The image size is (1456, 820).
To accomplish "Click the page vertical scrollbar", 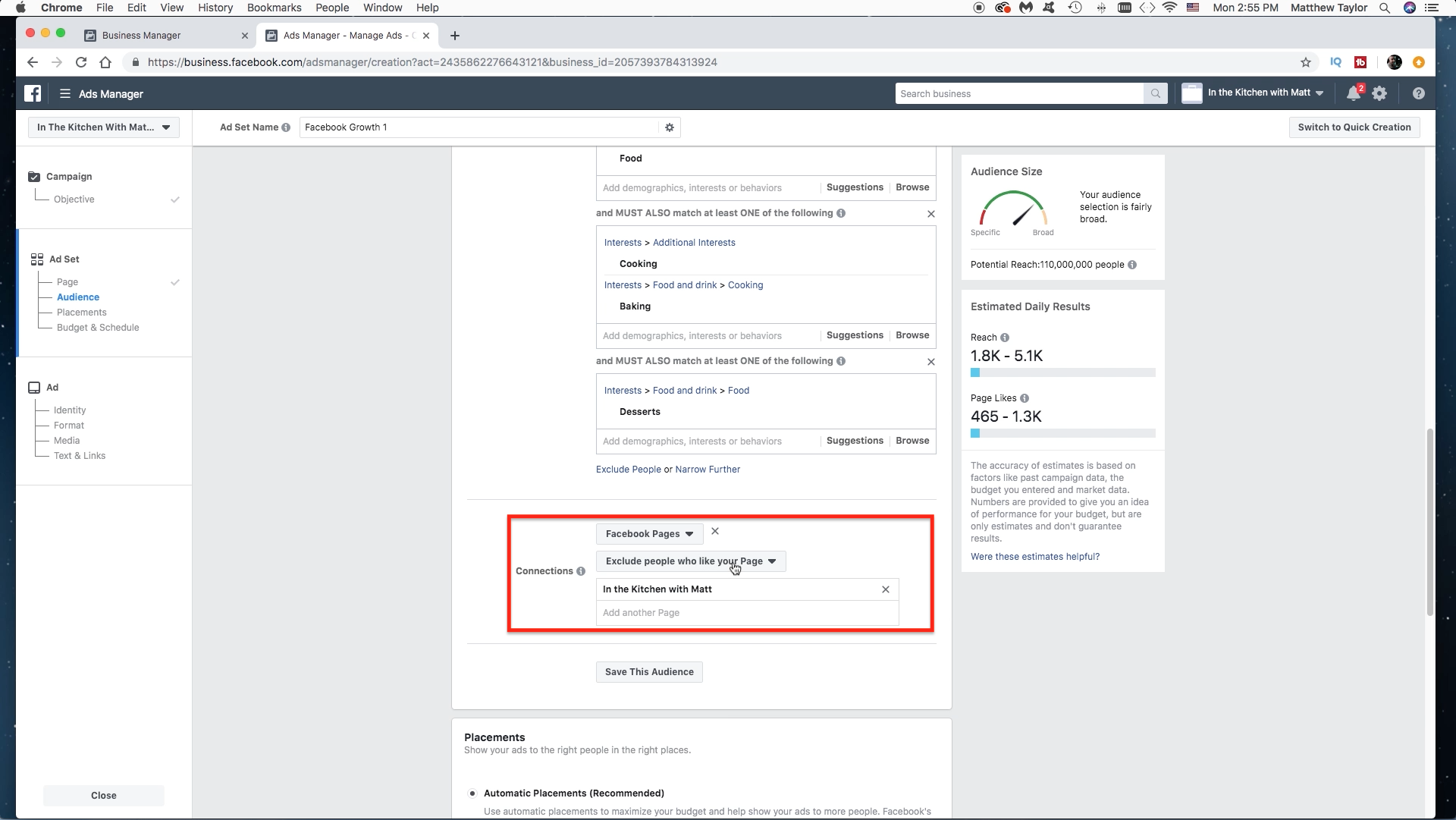I will click(x=1430, y=523).
